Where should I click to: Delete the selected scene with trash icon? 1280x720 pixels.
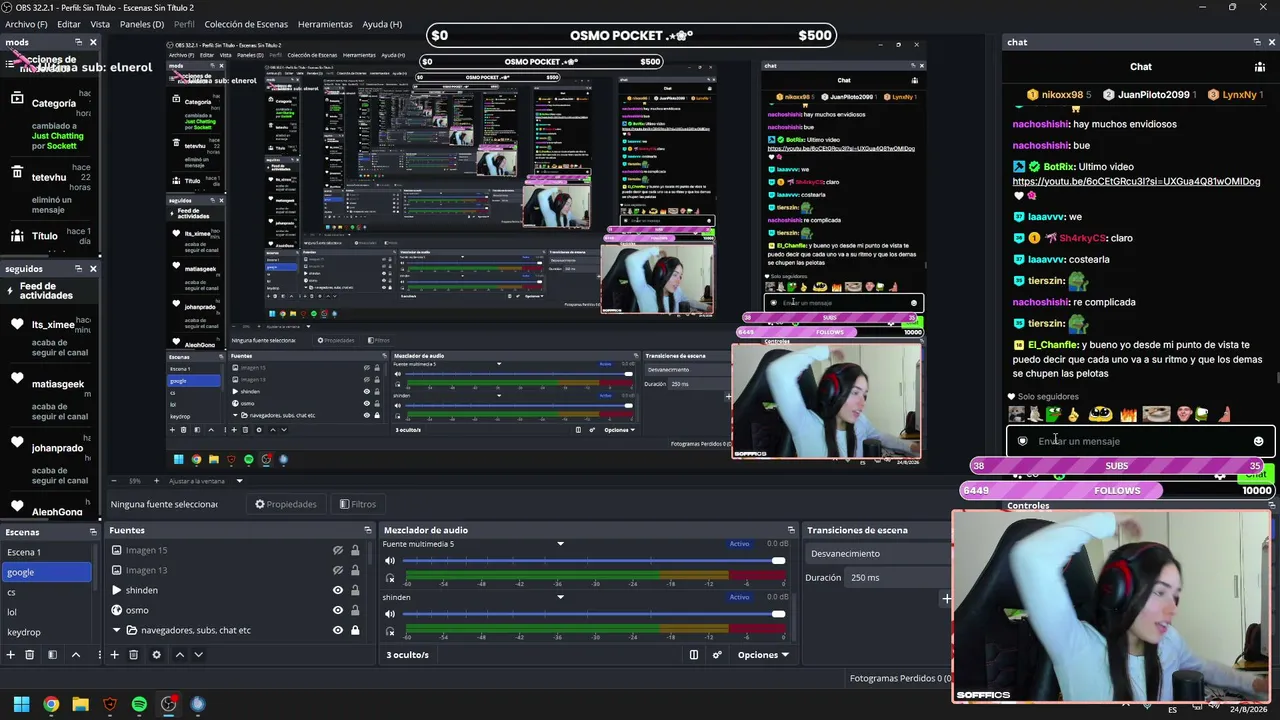coord(30,655)
